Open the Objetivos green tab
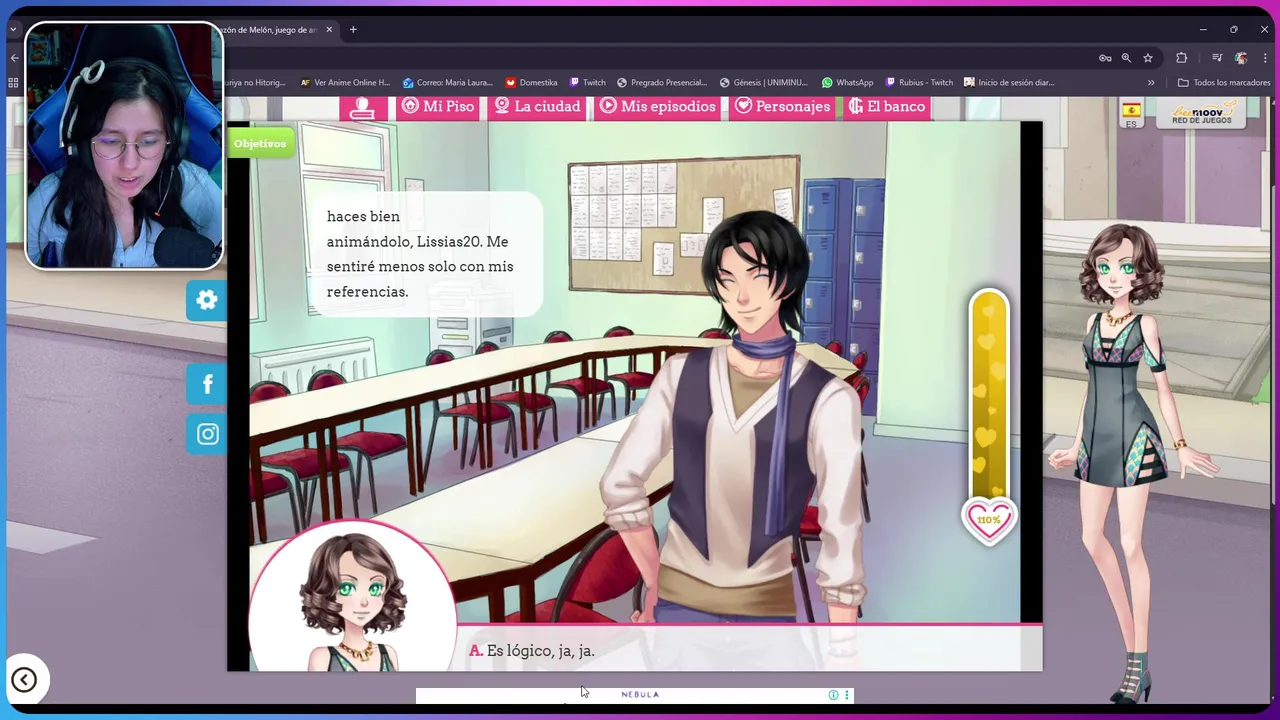 (x=259, y=143)
